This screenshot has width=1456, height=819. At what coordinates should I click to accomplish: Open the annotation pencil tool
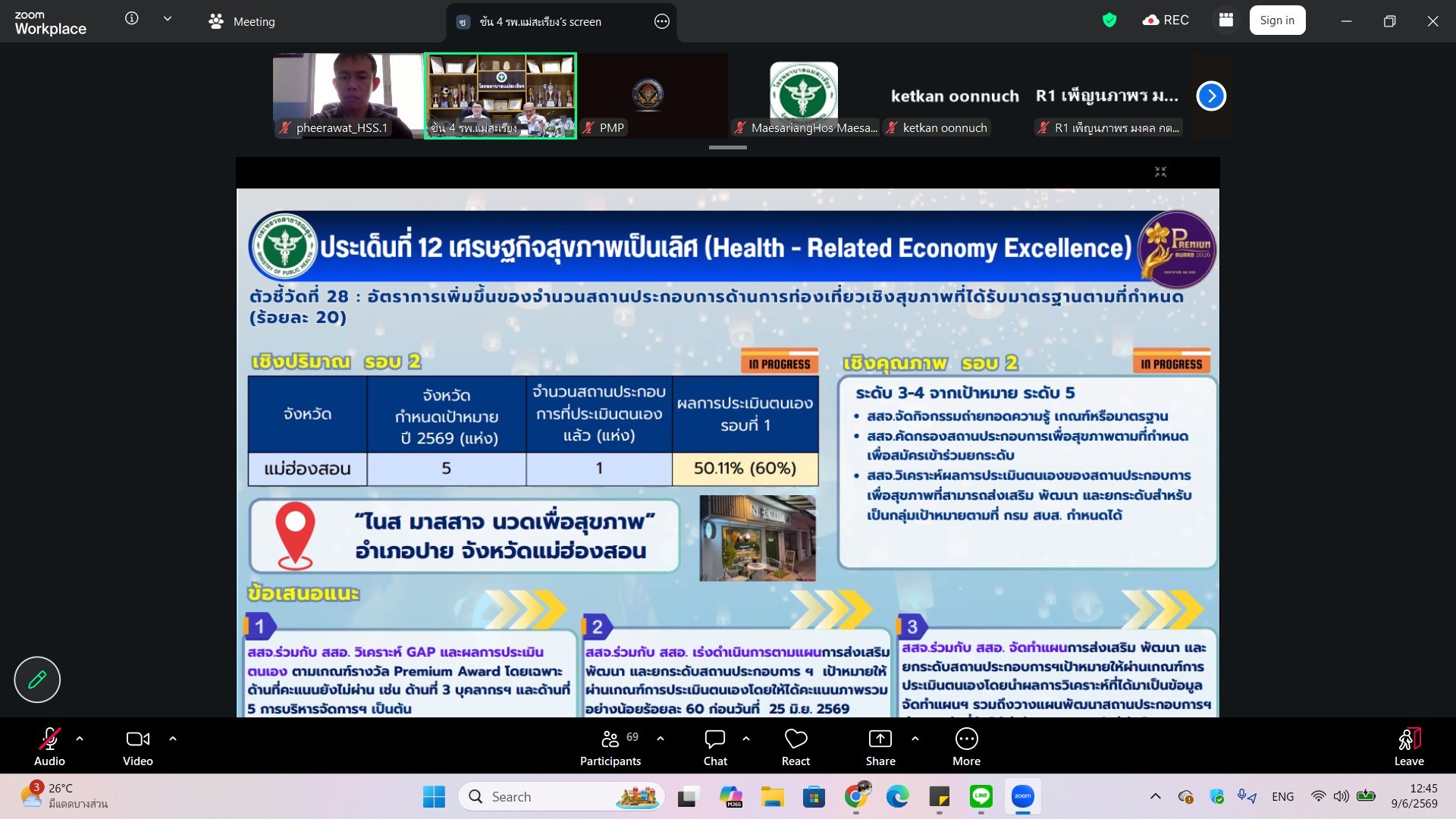(x=37, y=679)
